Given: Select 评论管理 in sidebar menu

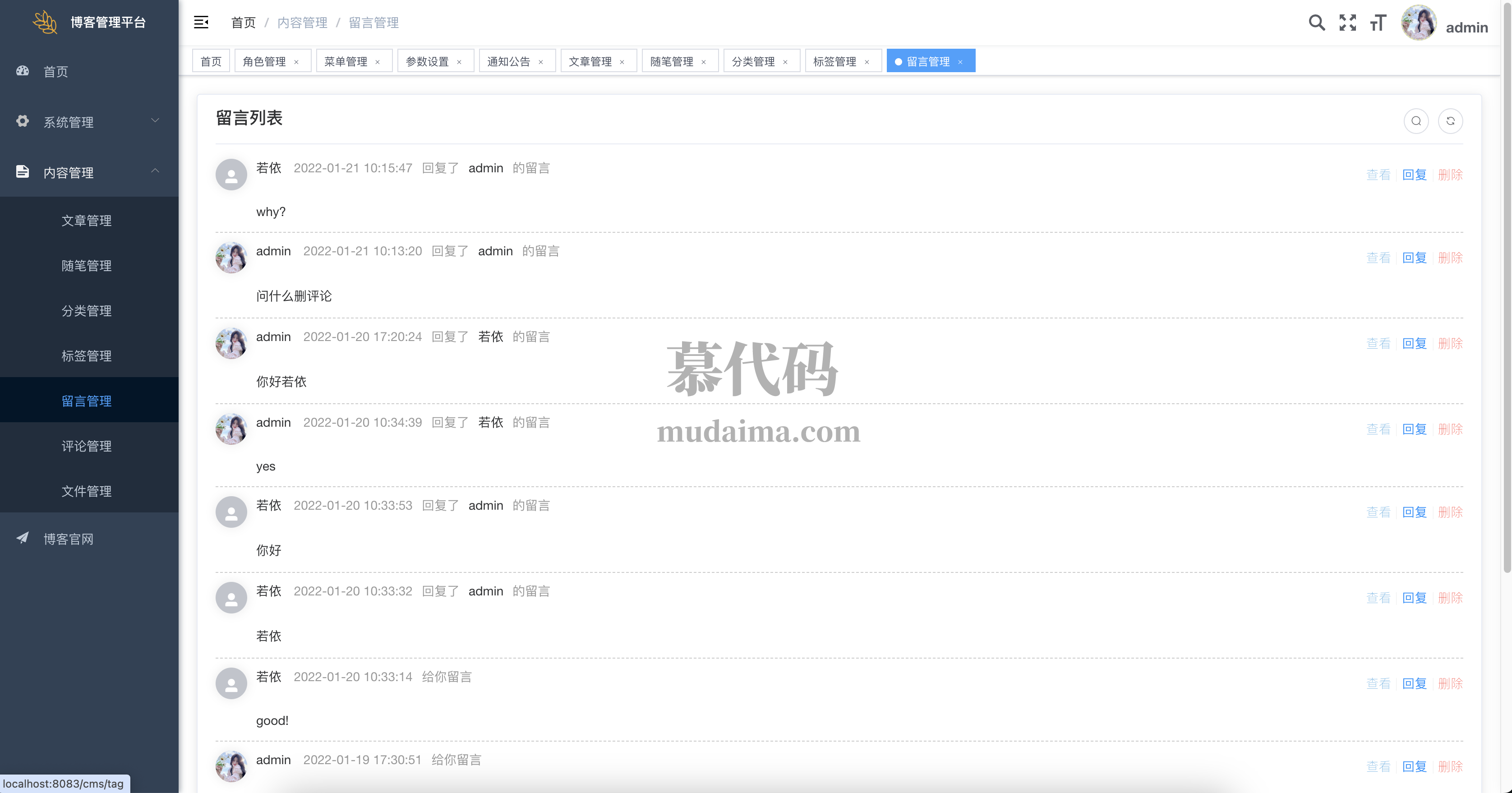Looking at the screenshot, I should click(x=87, y=446).
